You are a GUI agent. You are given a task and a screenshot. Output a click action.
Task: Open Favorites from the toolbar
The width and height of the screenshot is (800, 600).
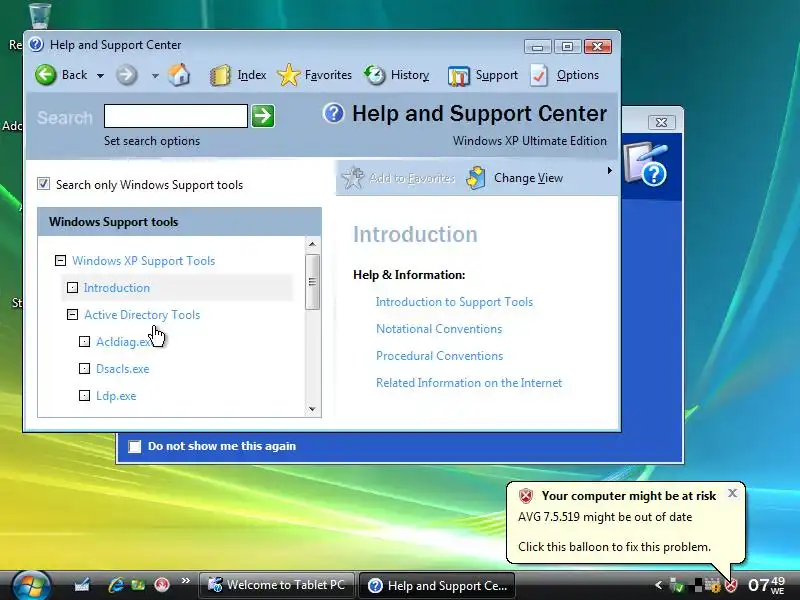coord(314,75)
